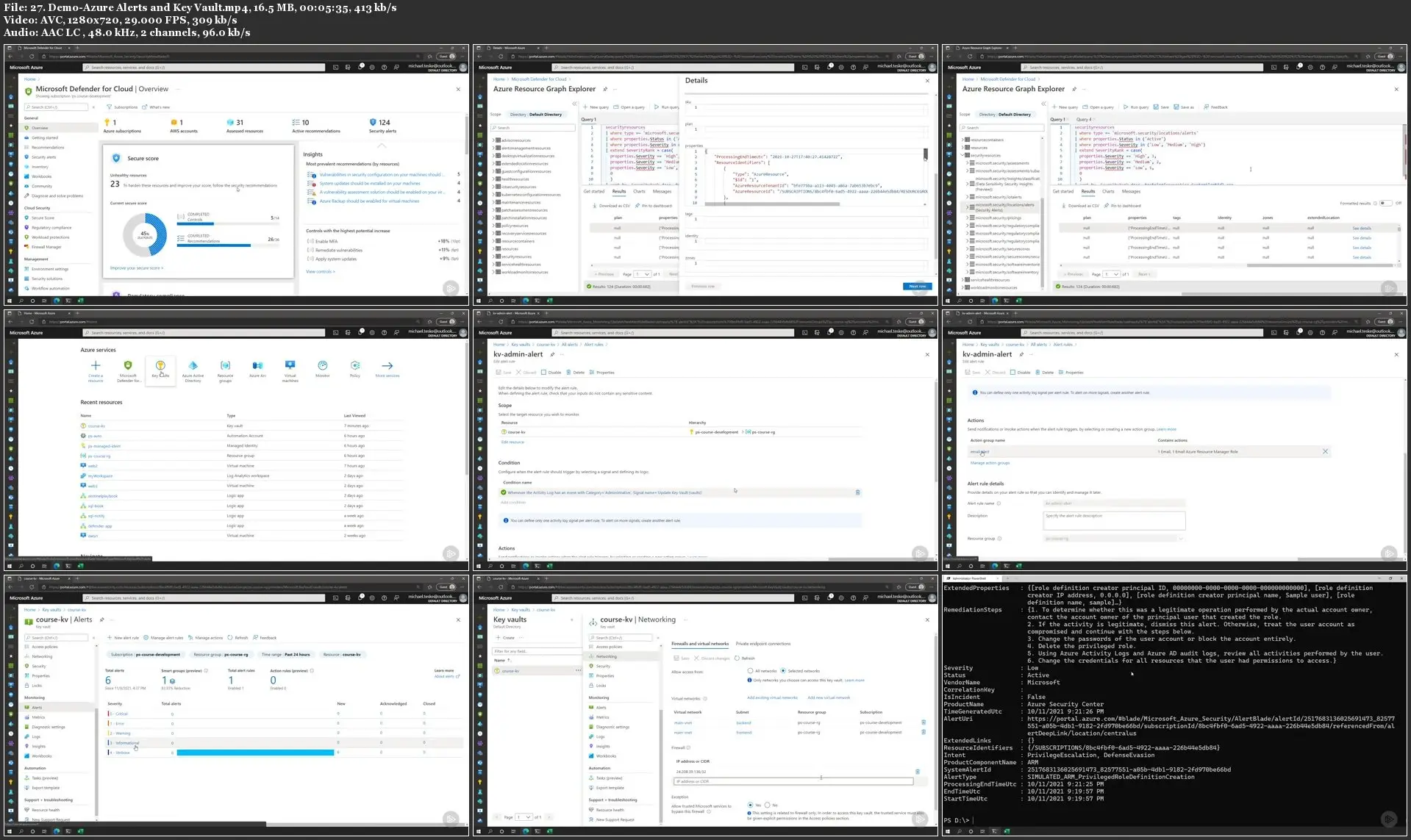Viewport: 1411px width, 840px height.
Task: Click the Create a resource plus icon
Action: 96,365
